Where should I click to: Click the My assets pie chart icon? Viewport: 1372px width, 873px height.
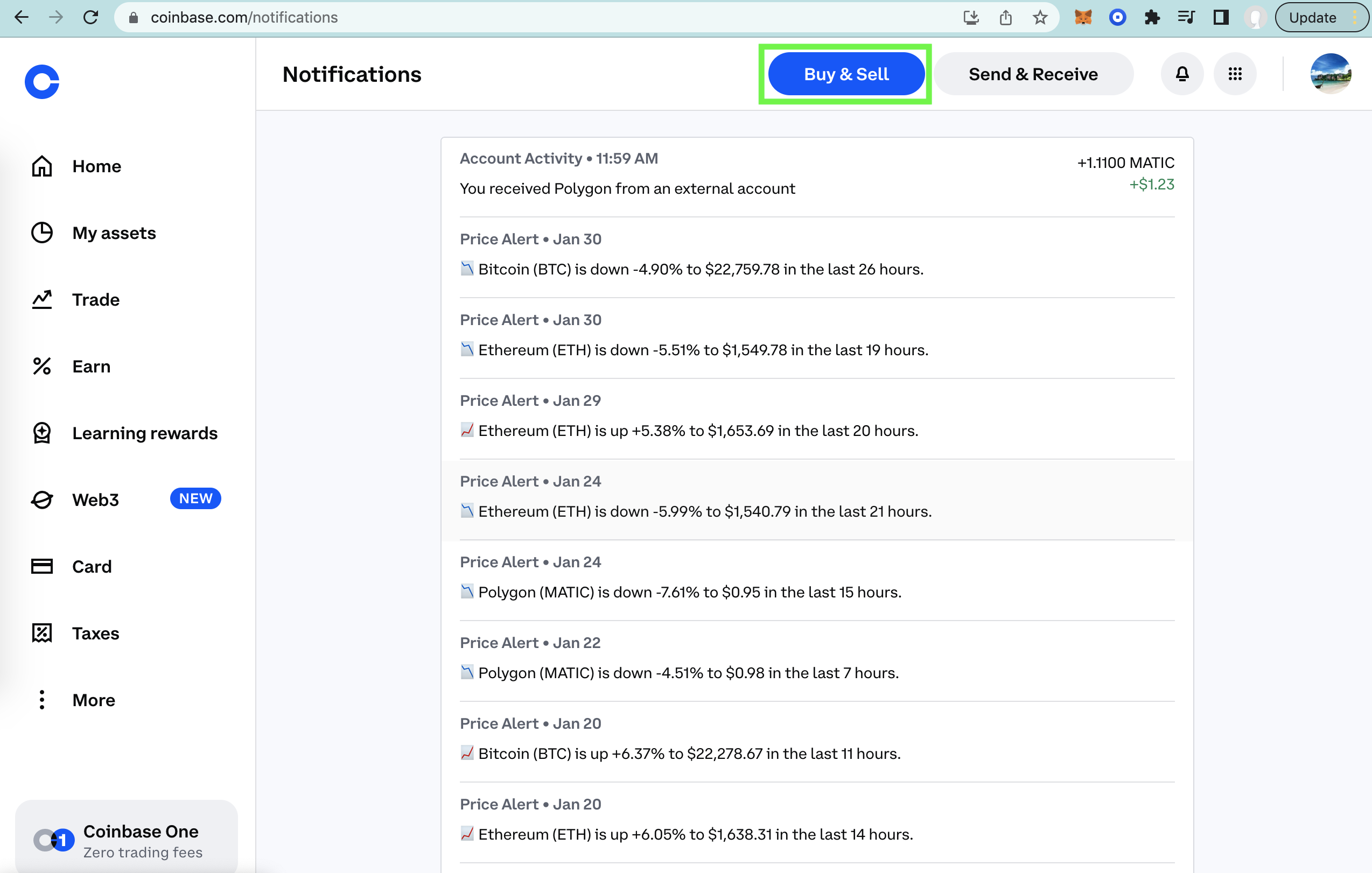click(41, 233)
